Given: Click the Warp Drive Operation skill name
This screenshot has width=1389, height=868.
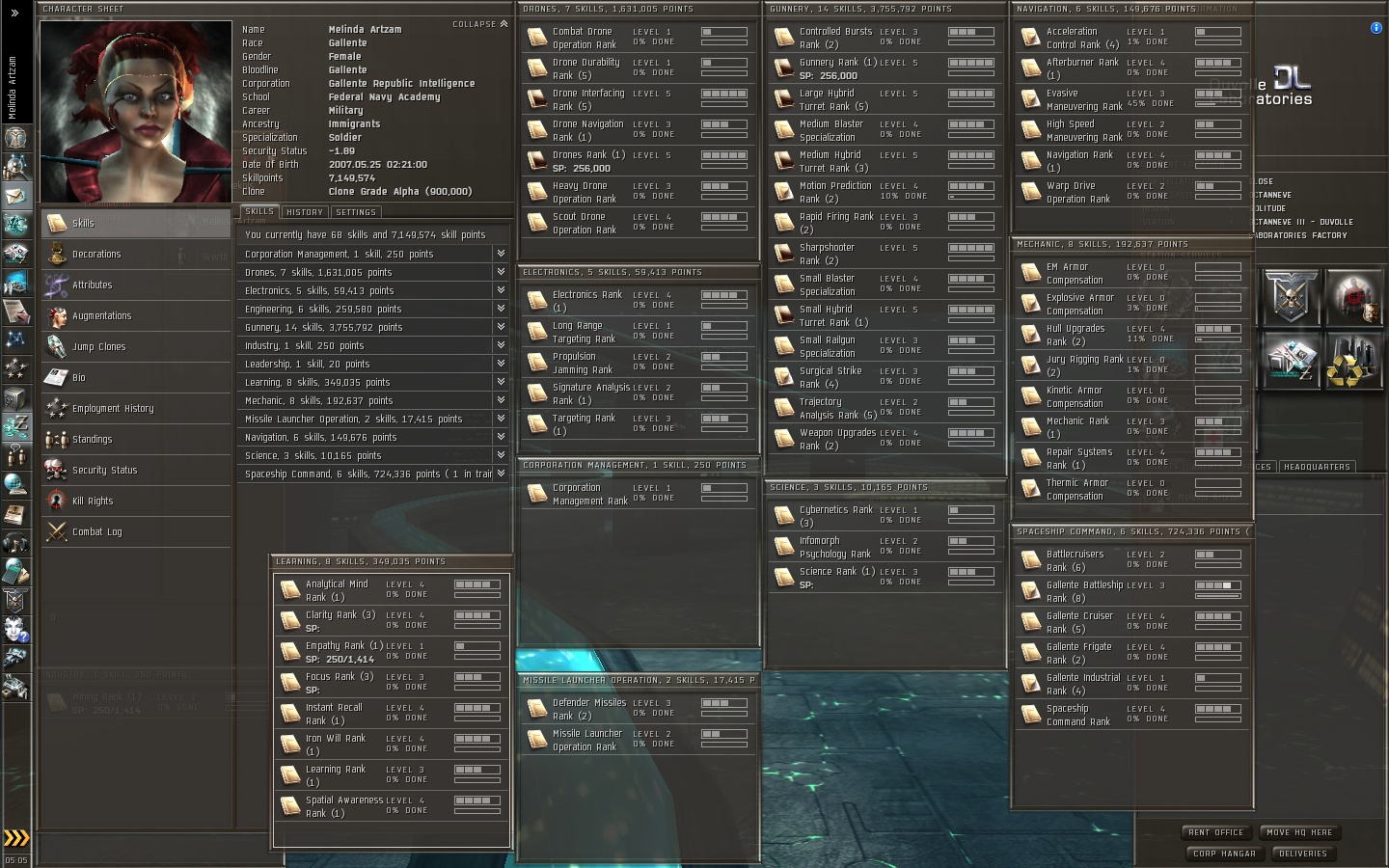Looking at the screenshot, I should coord(1078,192).
